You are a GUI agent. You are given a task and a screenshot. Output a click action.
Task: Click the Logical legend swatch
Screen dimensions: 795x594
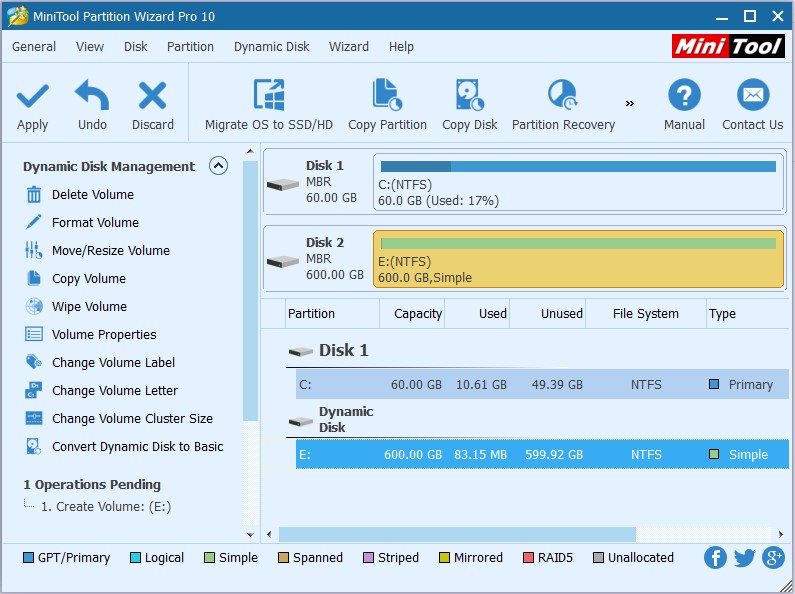(x=135, y=558)
